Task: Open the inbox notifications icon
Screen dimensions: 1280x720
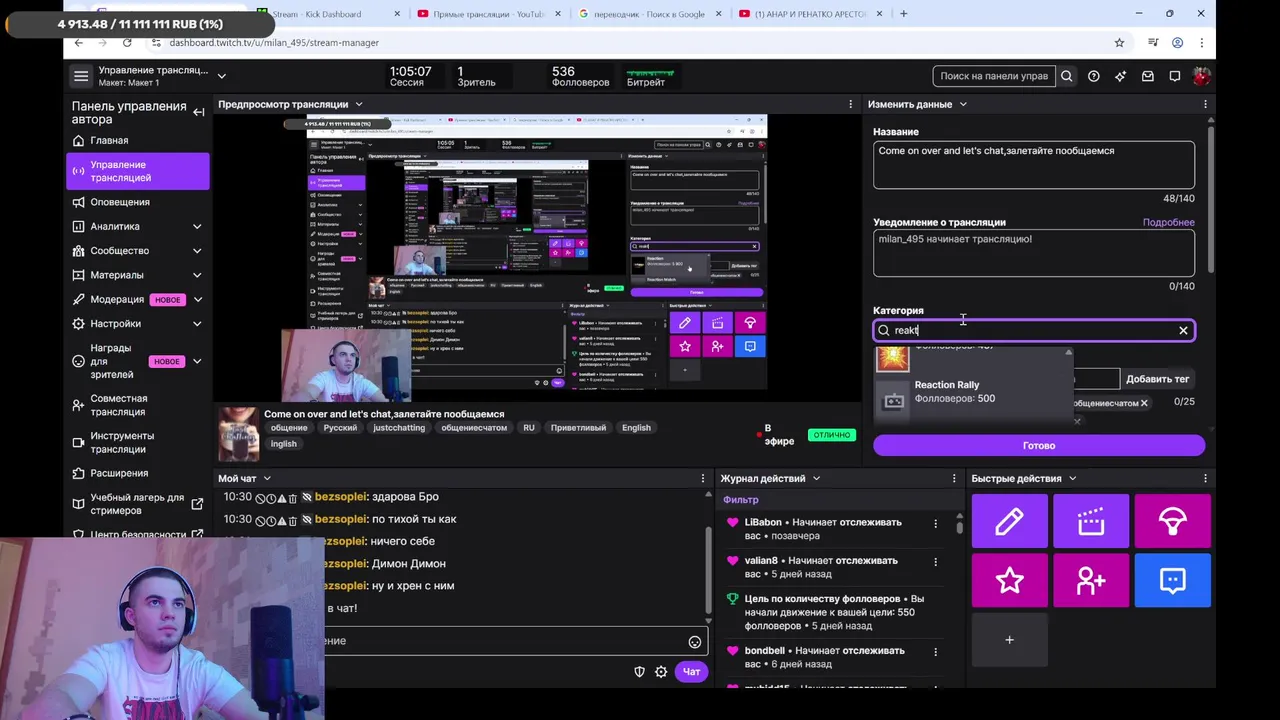Action: coord(1148,76)
